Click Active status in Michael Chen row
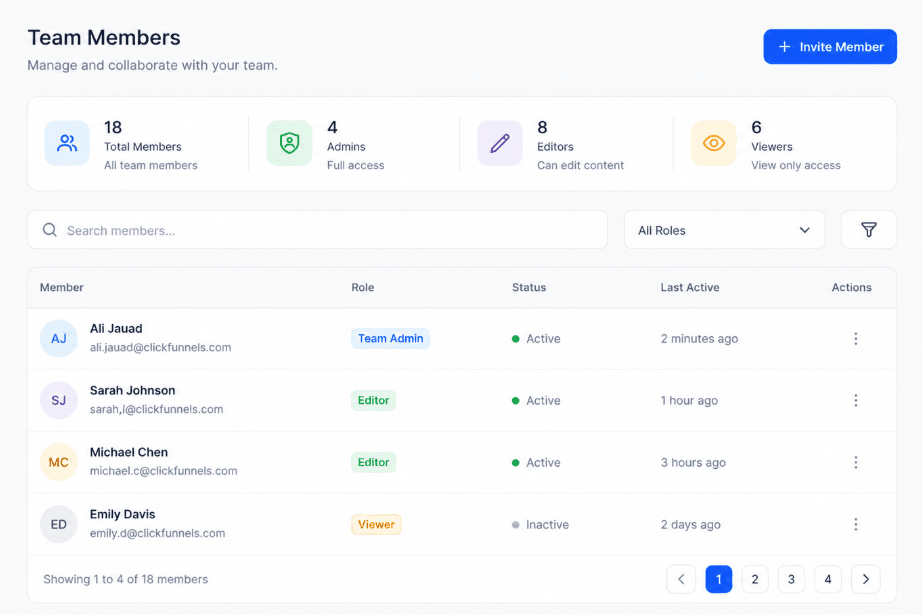923x615 pixels. click(536, 462)
